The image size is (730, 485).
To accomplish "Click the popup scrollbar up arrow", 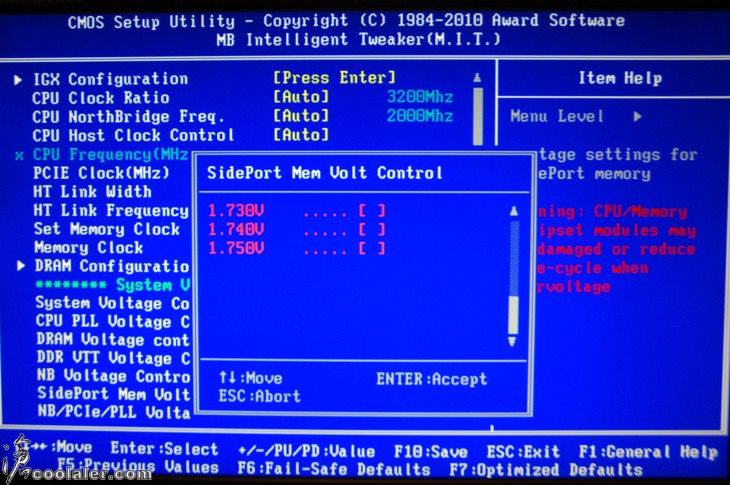I will pyautogui.click(x=514, y=211).
